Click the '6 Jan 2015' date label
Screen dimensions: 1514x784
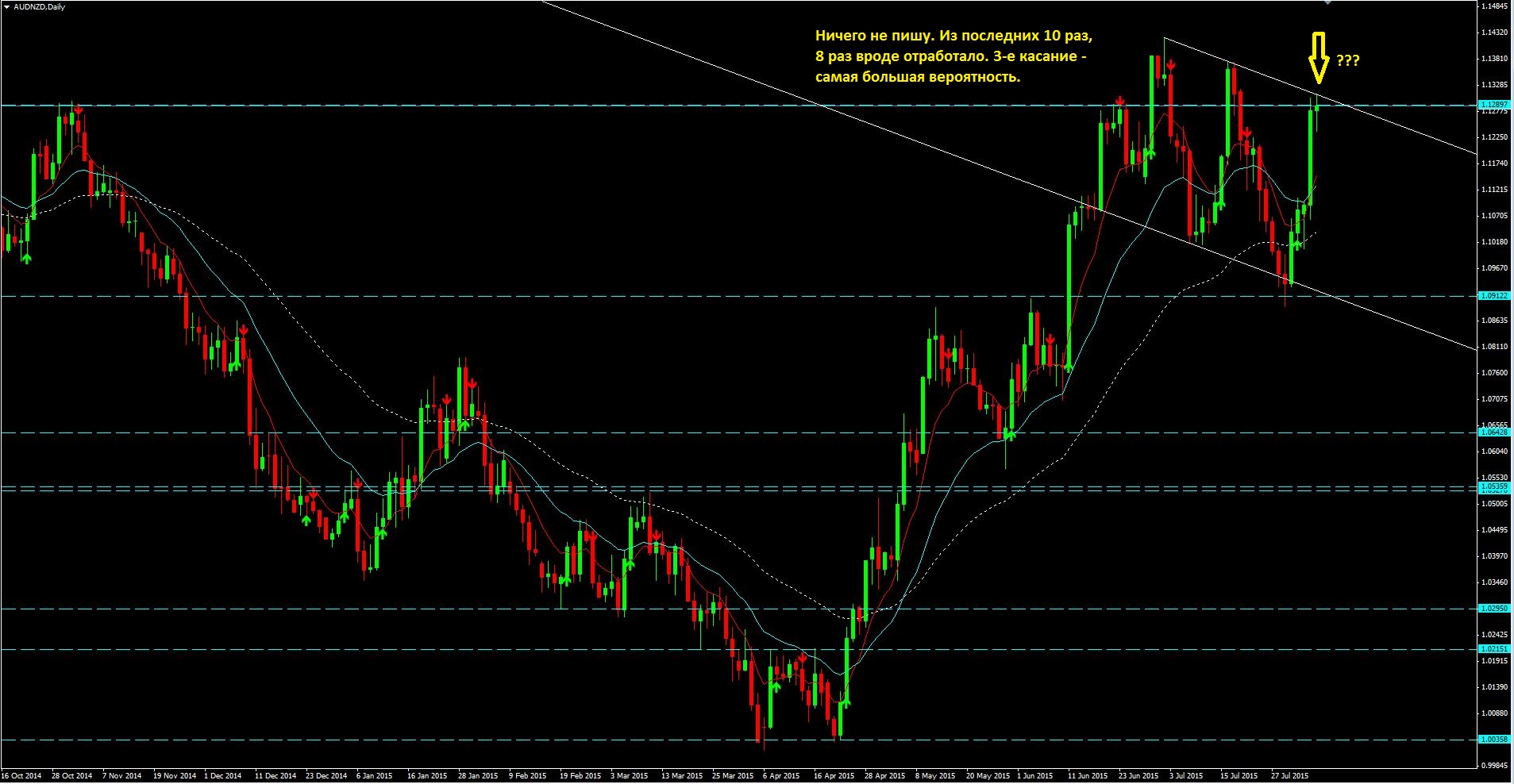(375, 776)
